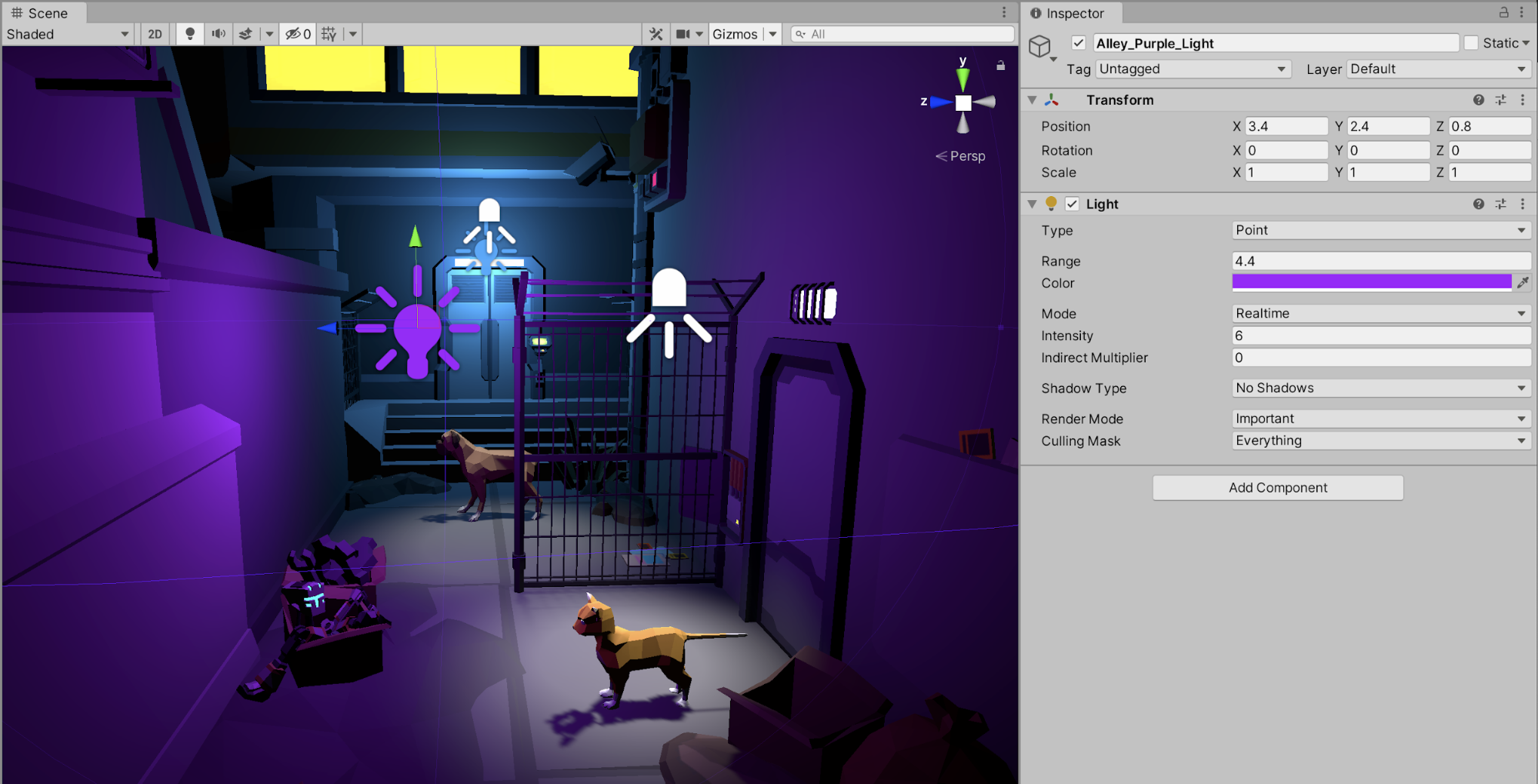Open the Light component help icon
The image size is (1538, 784).
pyautogui.click(x=1478, y=204)
